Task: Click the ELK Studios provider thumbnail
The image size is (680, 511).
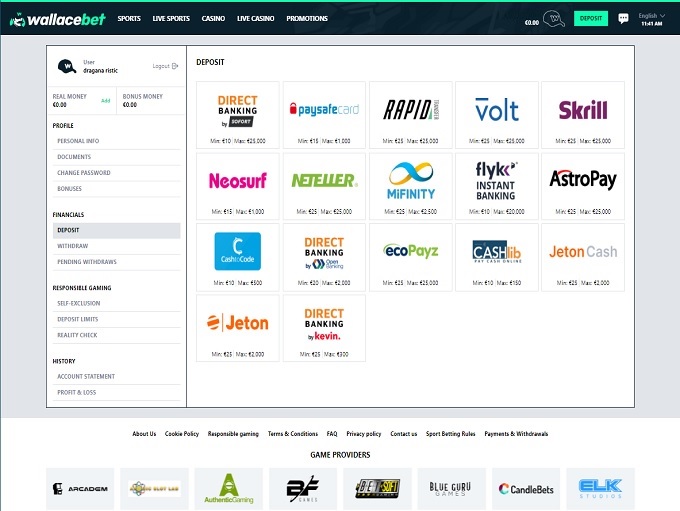Action: pyautogui.click(x=600, y=488)
